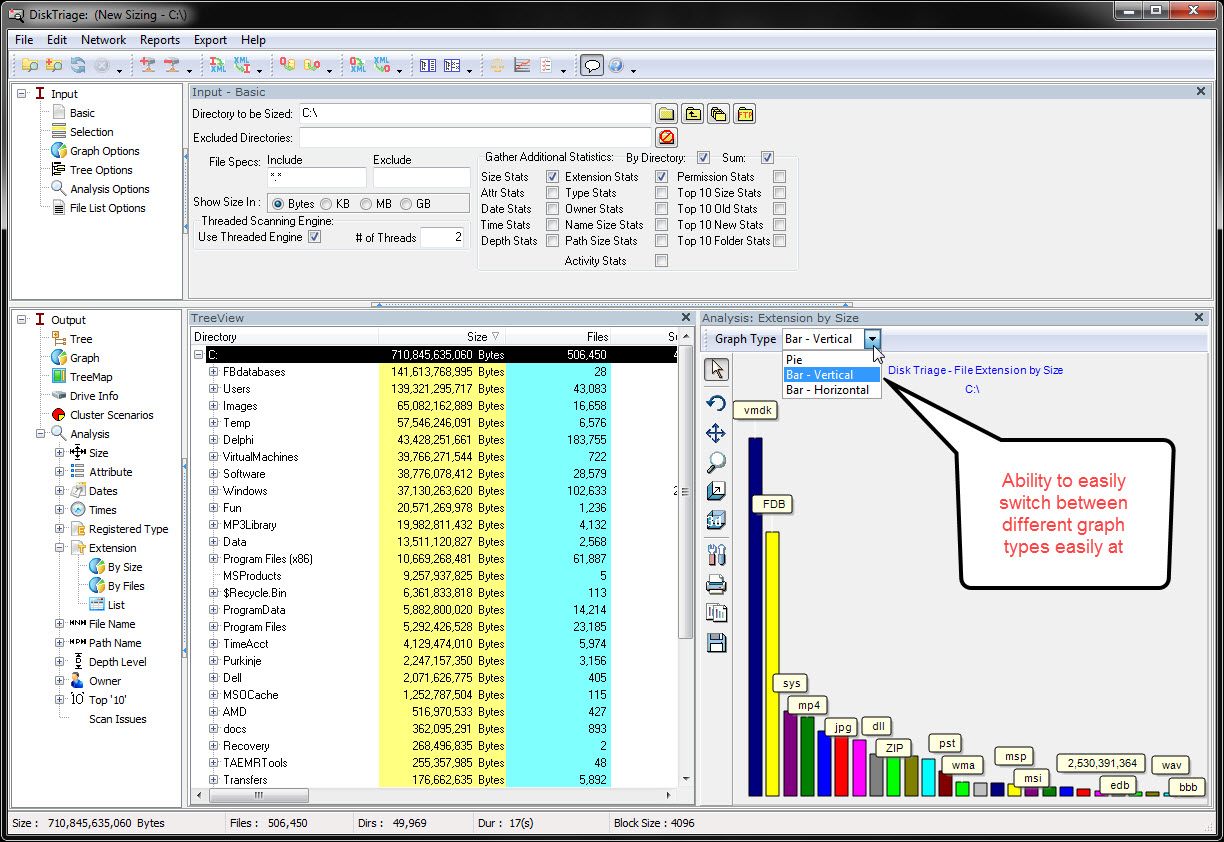Click the browse folder button beside Directory to be Sized
Screen dimensions: 1224x842
(x=667, y=113)
